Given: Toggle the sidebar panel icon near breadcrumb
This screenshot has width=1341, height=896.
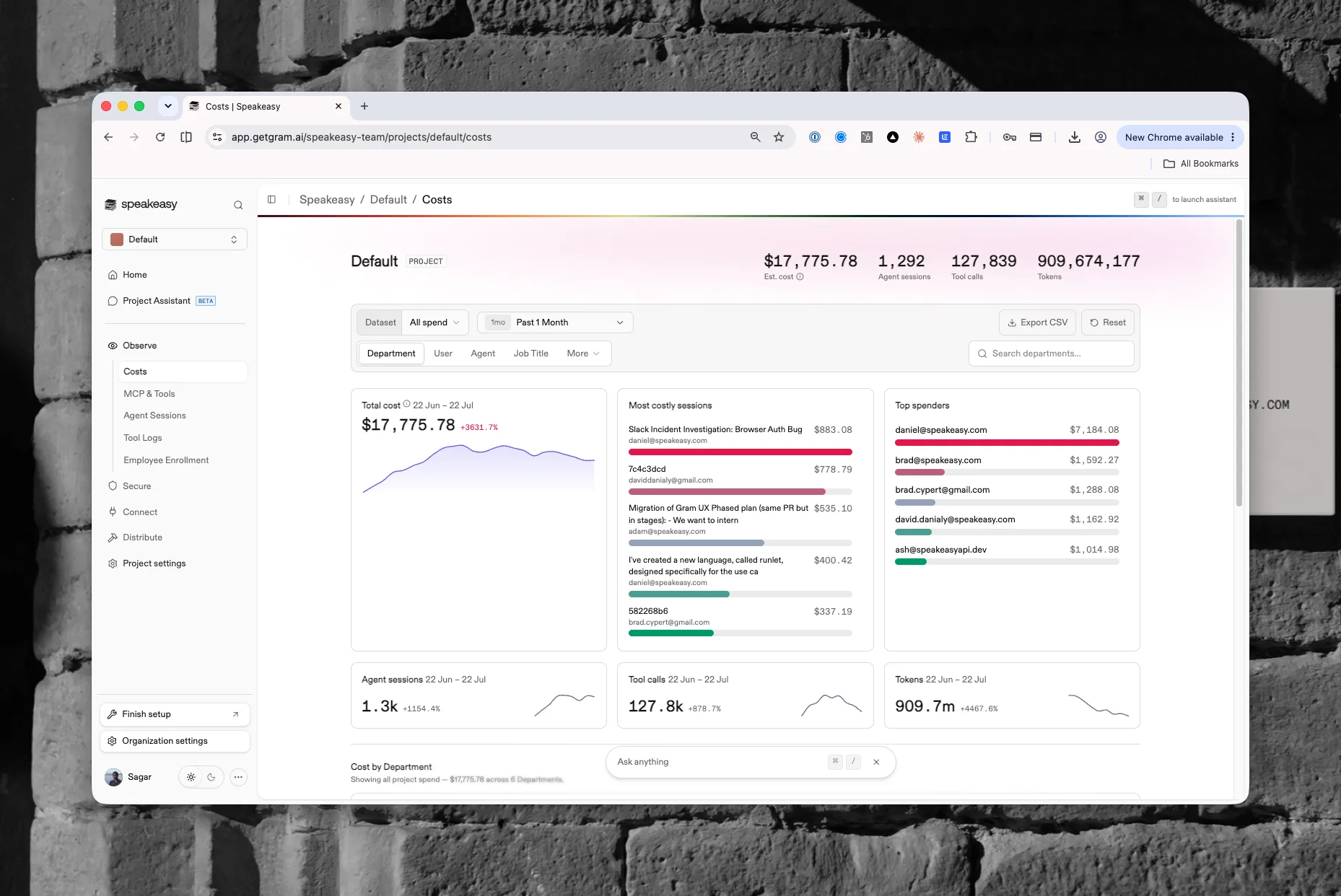Looking at the screenshot, I should (x=271, y=199).
